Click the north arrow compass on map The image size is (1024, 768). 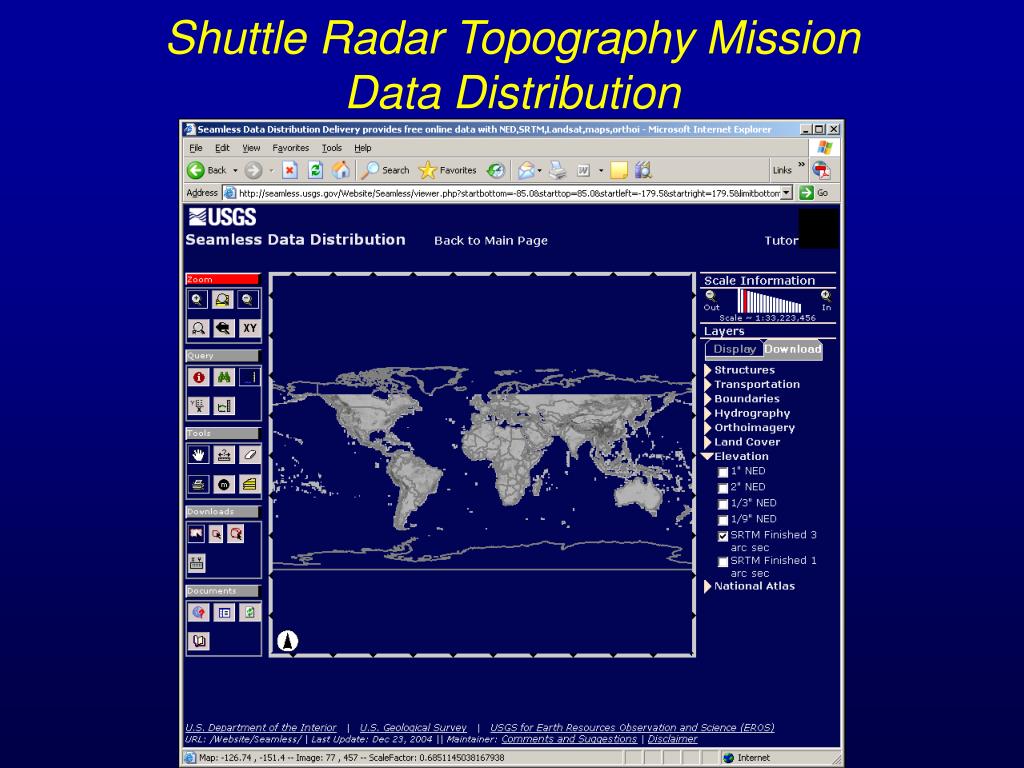coord(287,641)
